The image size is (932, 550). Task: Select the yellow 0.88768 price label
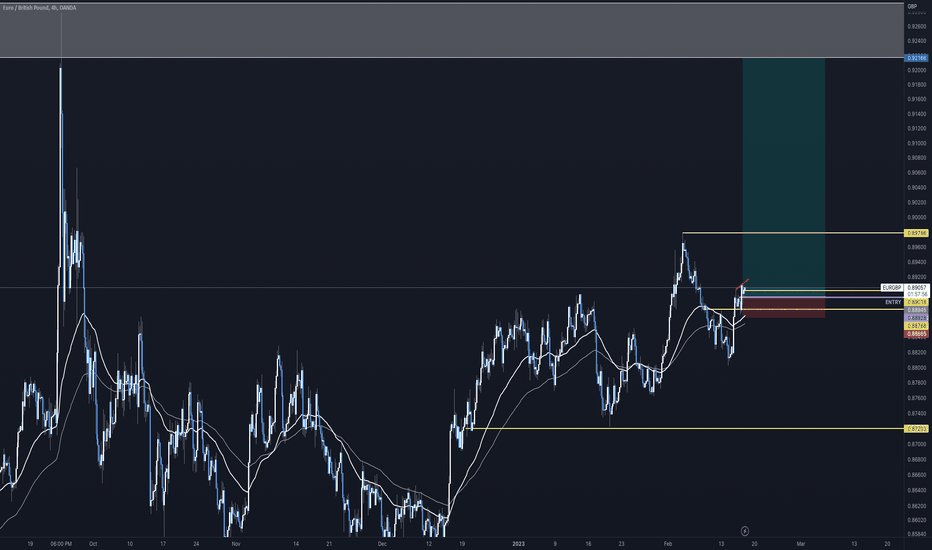(916, 326)
